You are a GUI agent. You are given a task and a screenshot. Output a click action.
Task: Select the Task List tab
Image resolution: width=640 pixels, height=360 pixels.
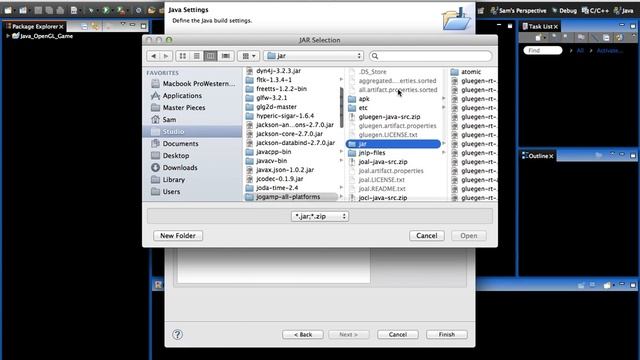coord(540,27)
